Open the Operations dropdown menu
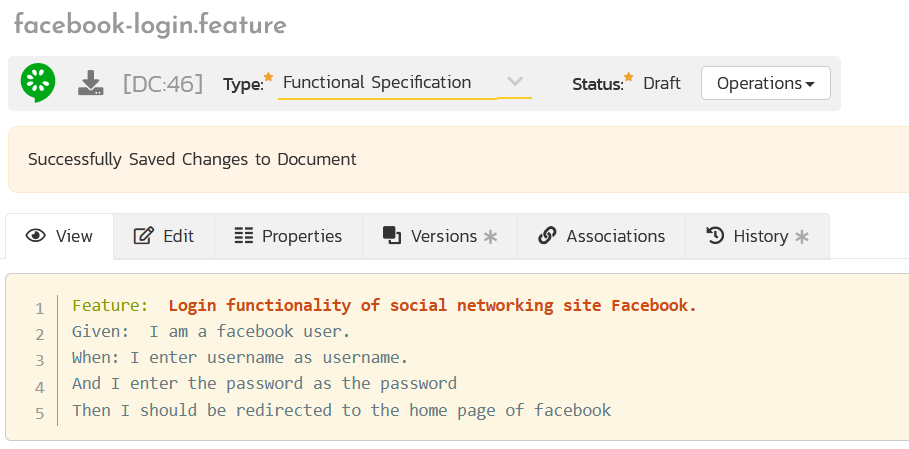This screenshot has height=449, width=909. [x=765, y=83]
